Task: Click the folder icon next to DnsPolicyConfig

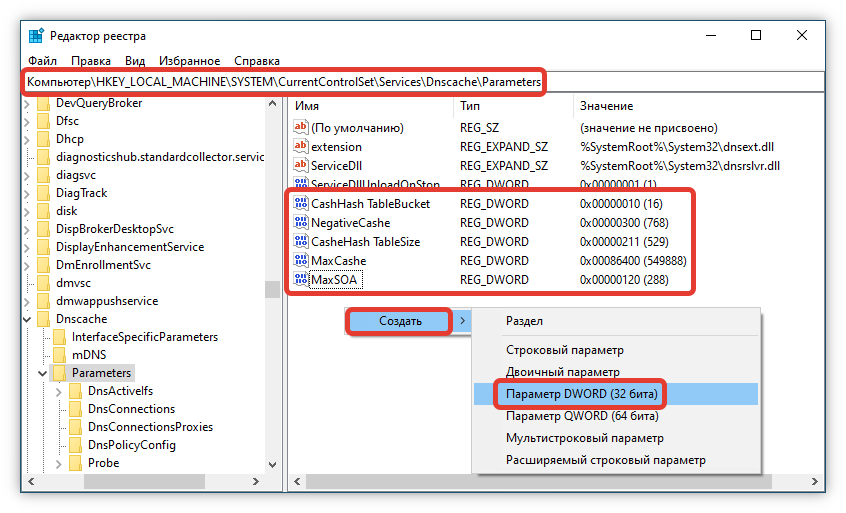Action: (x=75, y=445)
